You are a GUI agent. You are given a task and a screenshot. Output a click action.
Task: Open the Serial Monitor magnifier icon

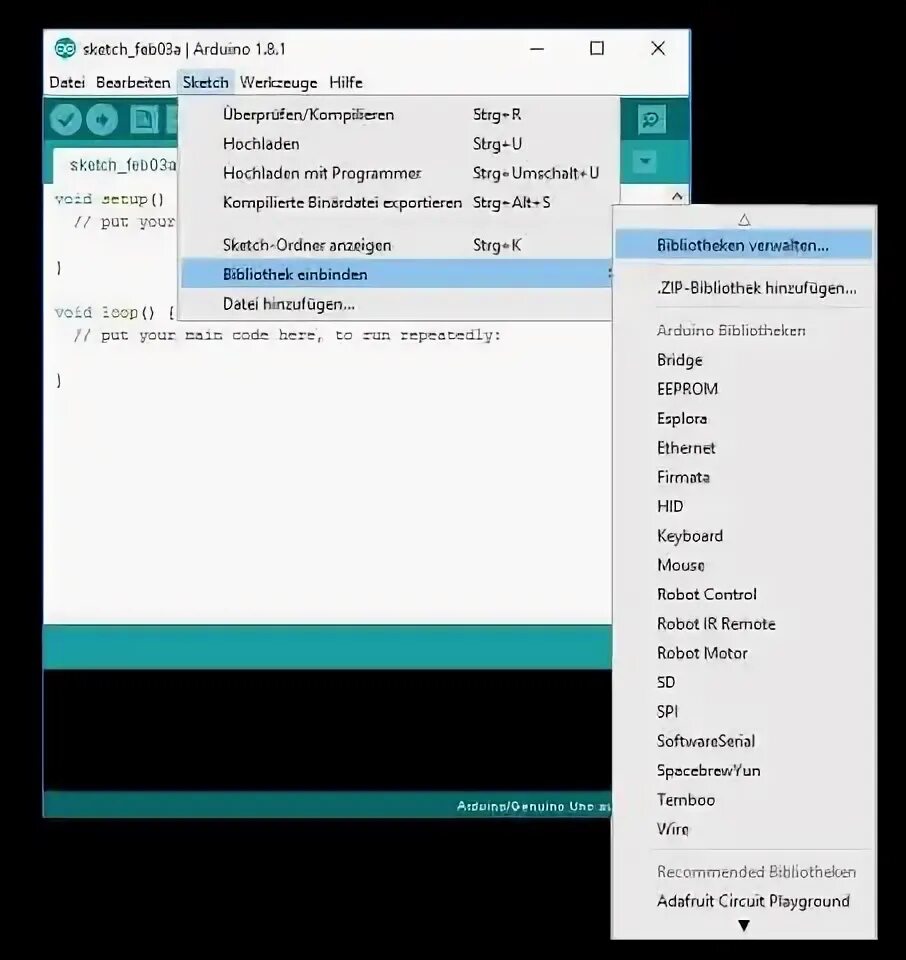point(651,119)
